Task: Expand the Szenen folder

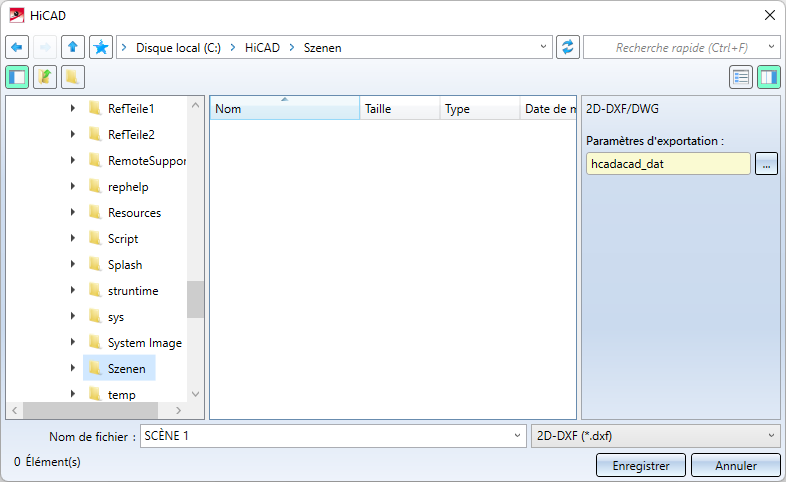Action: point(73,368)
